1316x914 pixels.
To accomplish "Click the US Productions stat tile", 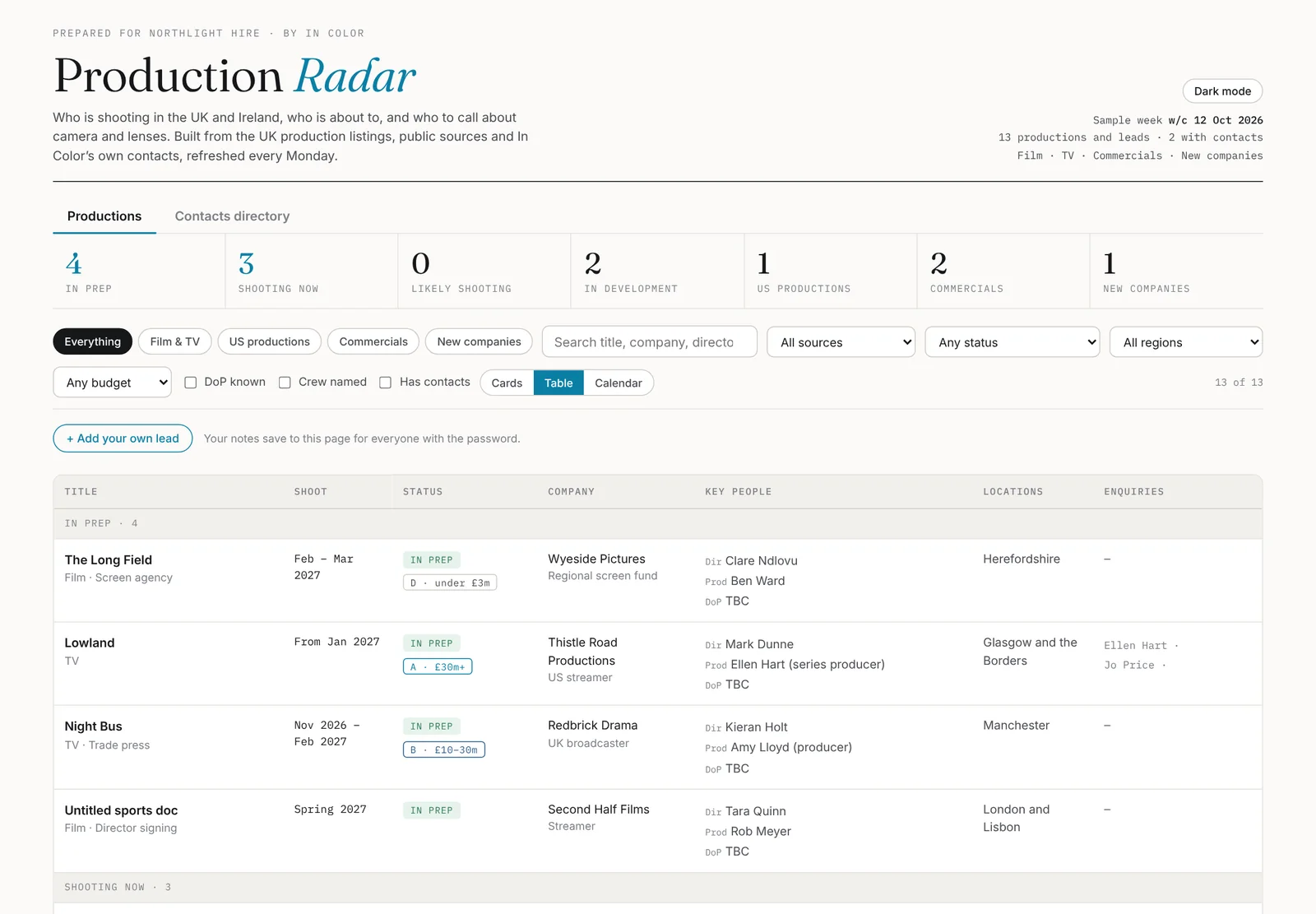I will (x=831, y=271).
